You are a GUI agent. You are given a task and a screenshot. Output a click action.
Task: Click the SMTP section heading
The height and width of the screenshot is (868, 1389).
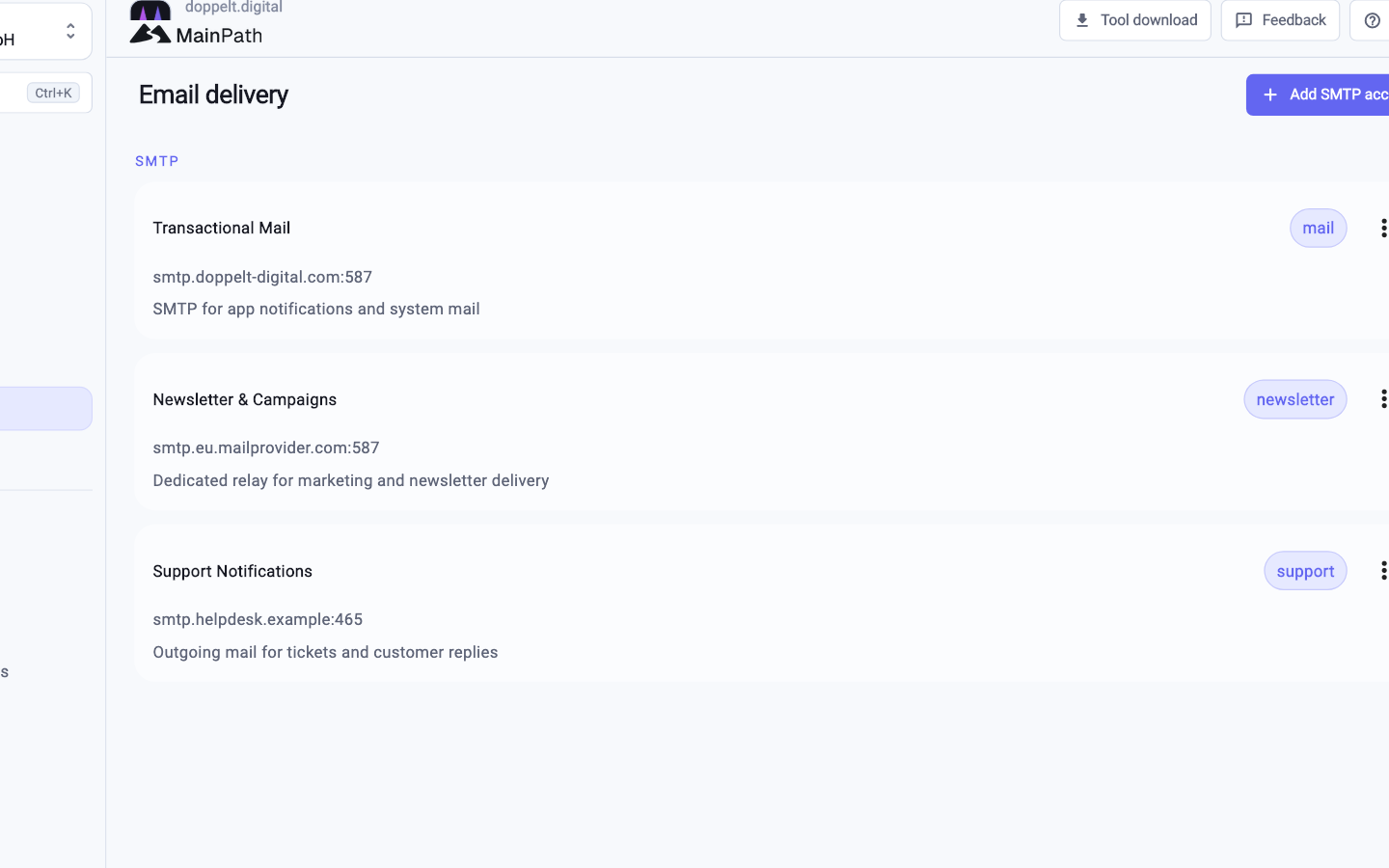(157, 161)
